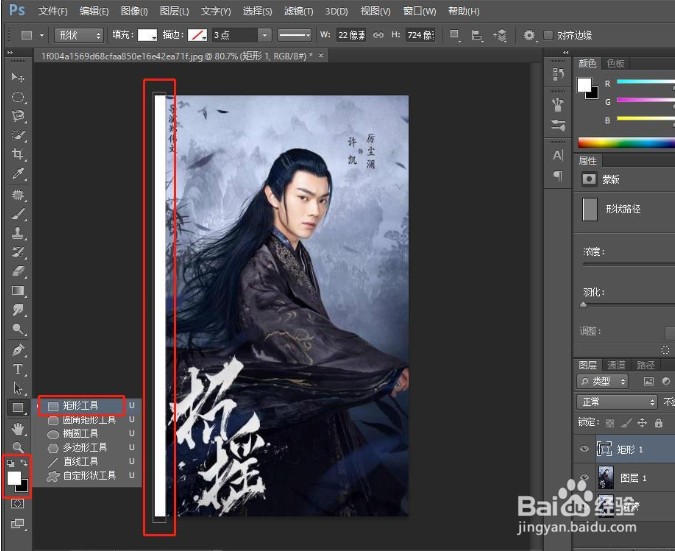Filter layers by pixel type

pyautogui.click(x=648, y=381)
